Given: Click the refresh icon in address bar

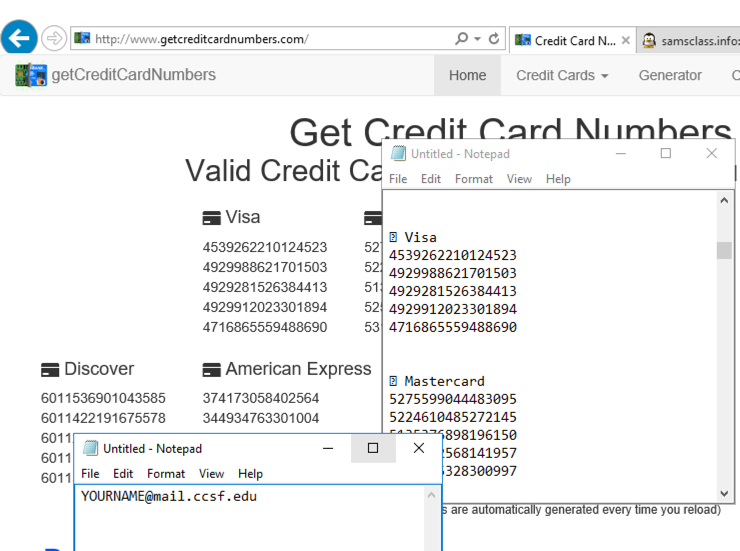Looking at the screenshot, I should [494, 38].
